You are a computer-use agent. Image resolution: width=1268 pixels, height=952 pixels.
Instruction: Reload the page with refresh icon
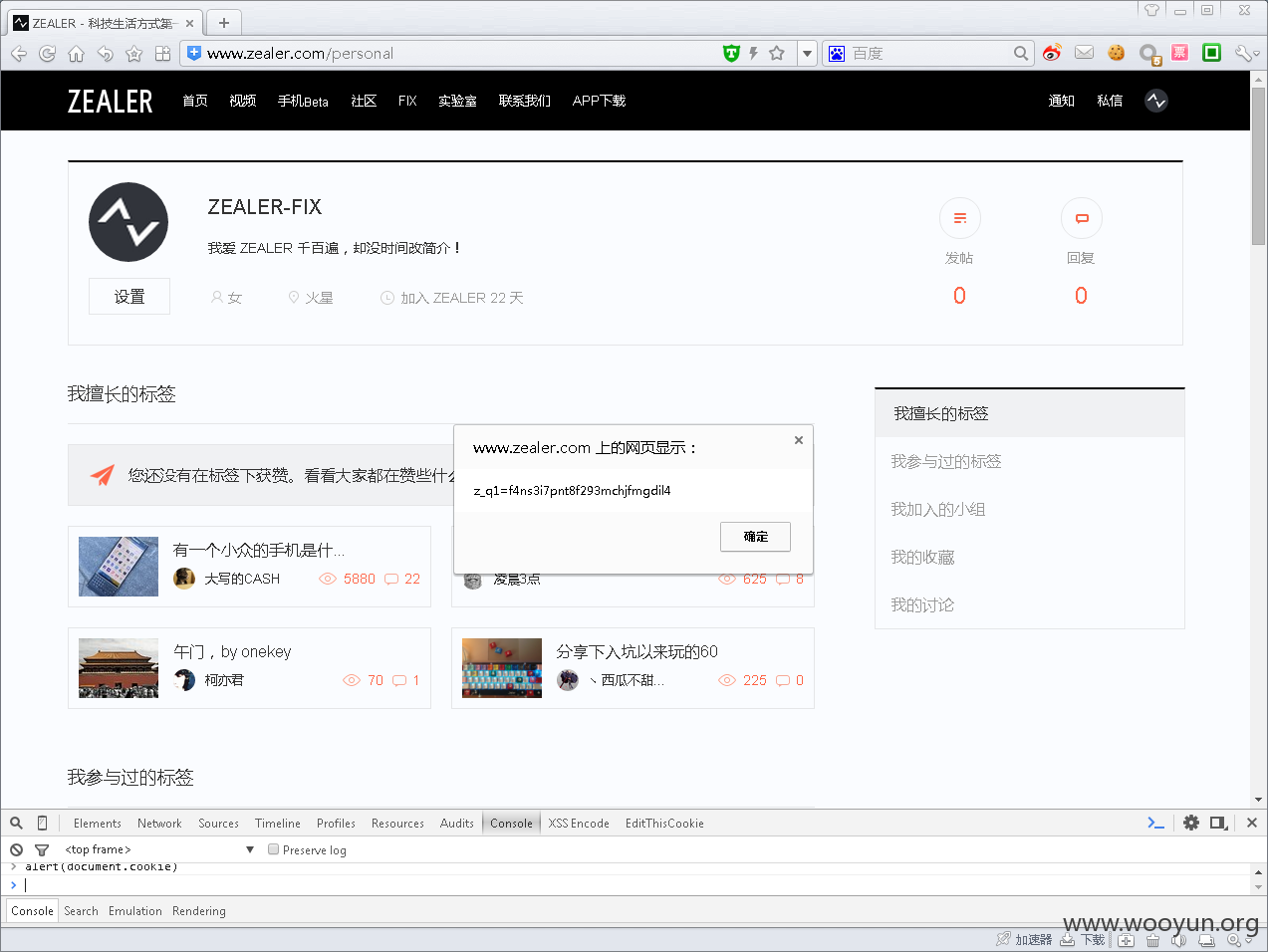tap(47, 54)
